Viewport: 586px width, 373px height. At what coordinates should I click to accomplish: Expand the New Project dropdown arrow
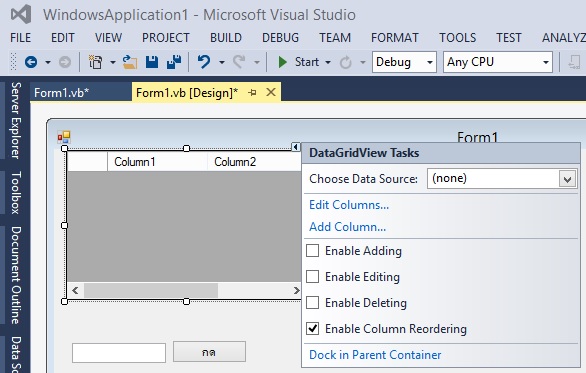point(112,62)
